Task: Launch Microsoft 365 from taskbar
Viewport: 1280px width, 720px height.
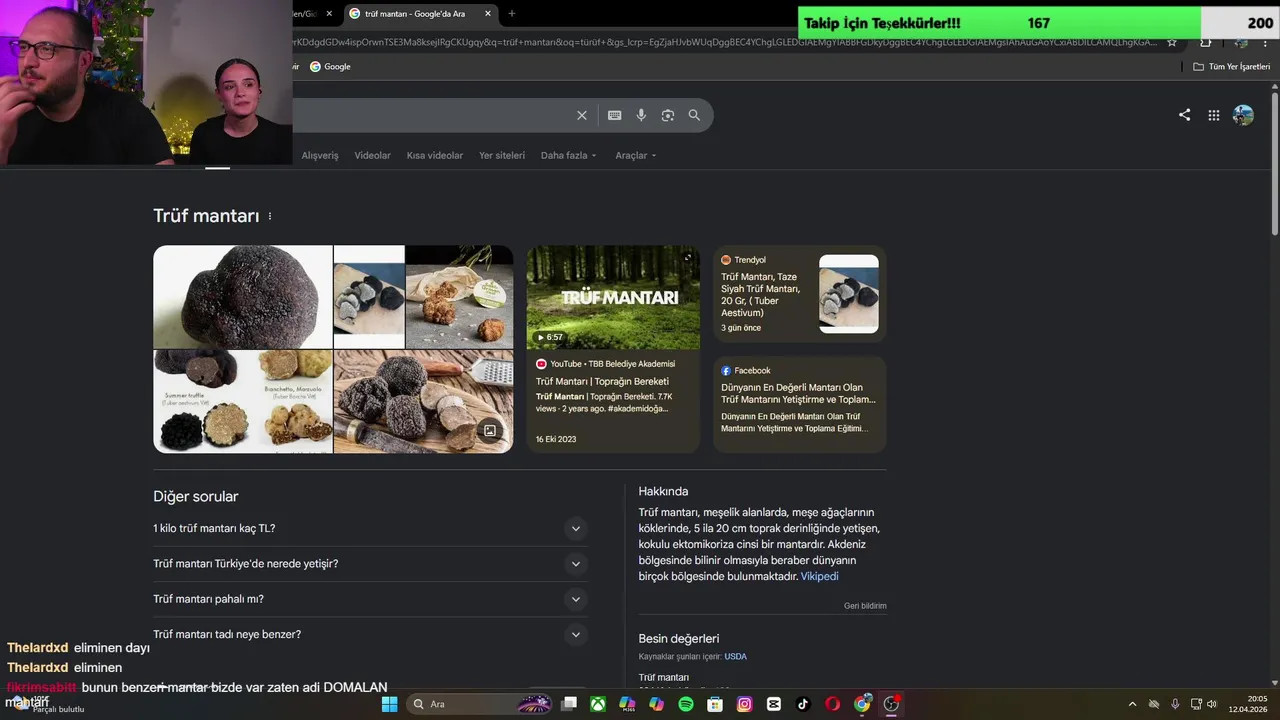Action: [627, 704]
